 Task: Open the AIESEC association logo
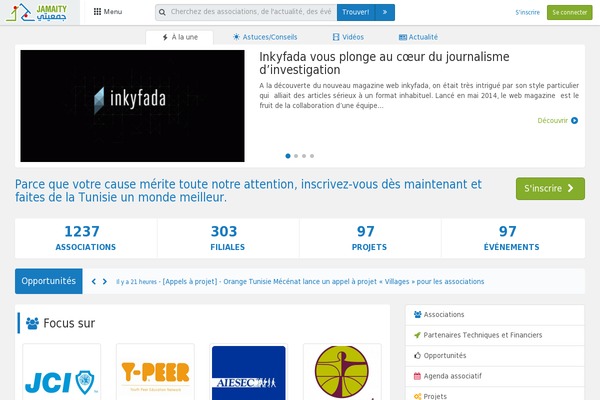click(x=249, y=373)
